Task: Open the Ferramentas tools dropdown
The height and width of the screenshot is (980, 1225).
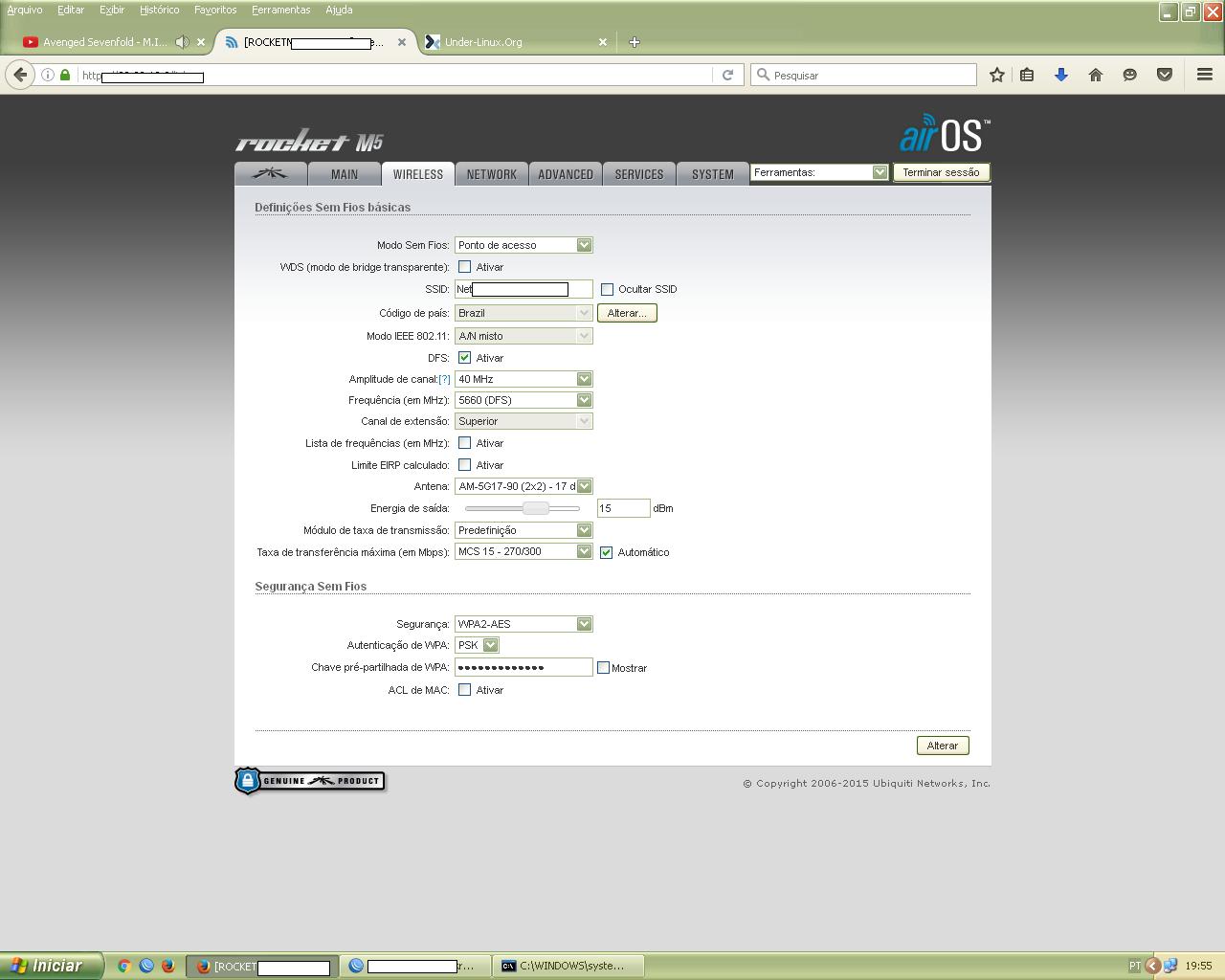Action: click(819, 172)
